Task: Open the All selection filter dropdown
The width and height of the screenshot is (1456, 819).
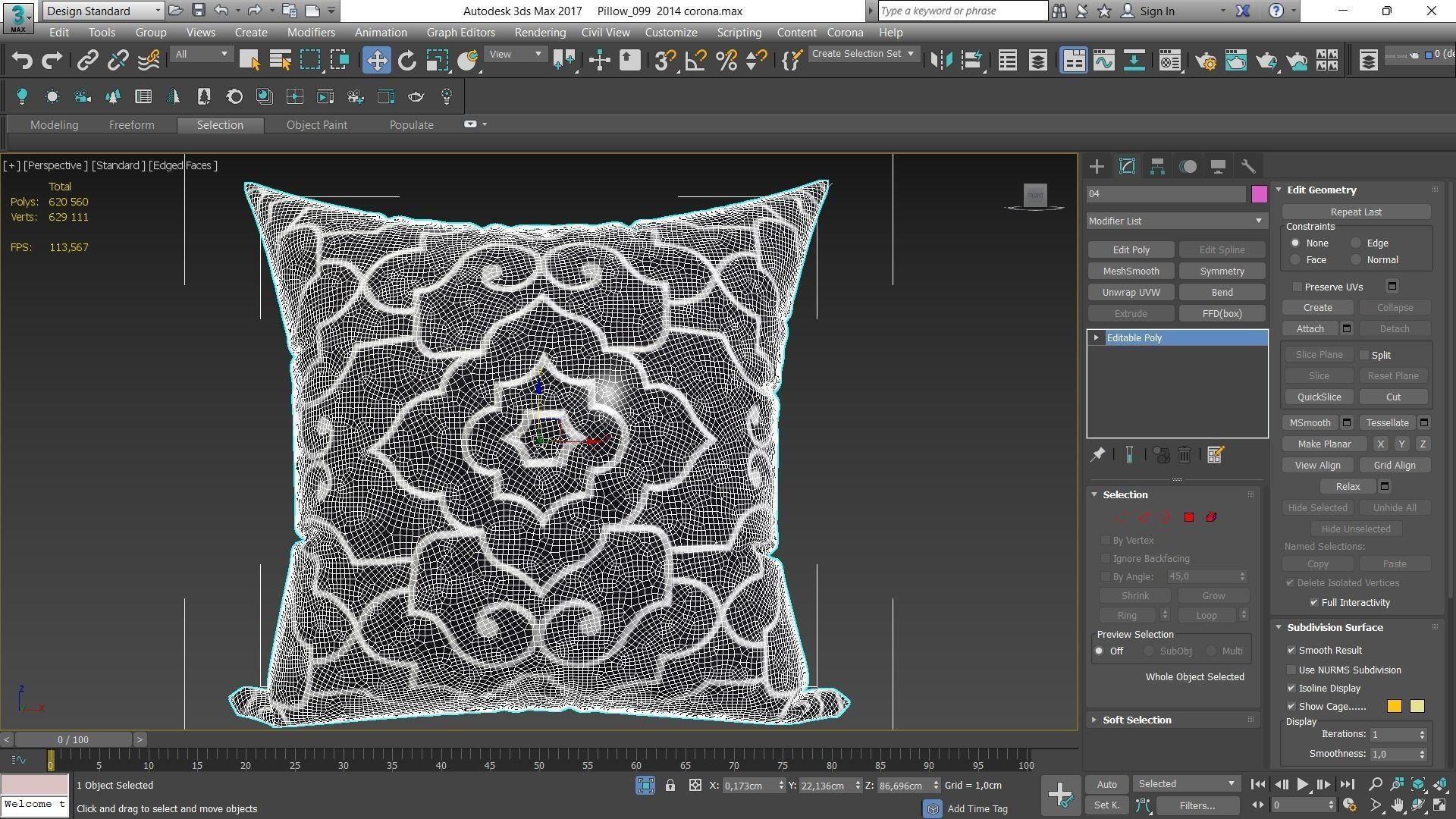Action: [x=201, y=54]
